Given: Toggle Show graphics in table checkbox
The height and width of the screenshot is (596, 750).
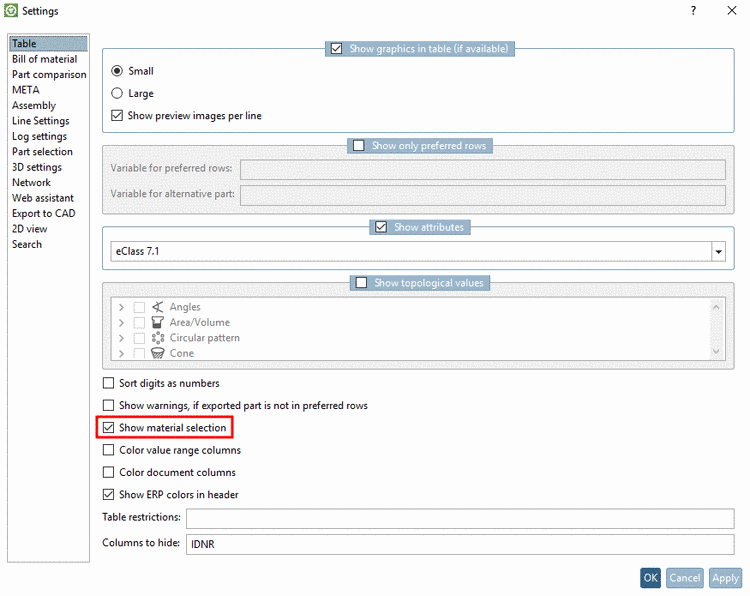Looking at the screenshot, I should (x=336, y=49).
